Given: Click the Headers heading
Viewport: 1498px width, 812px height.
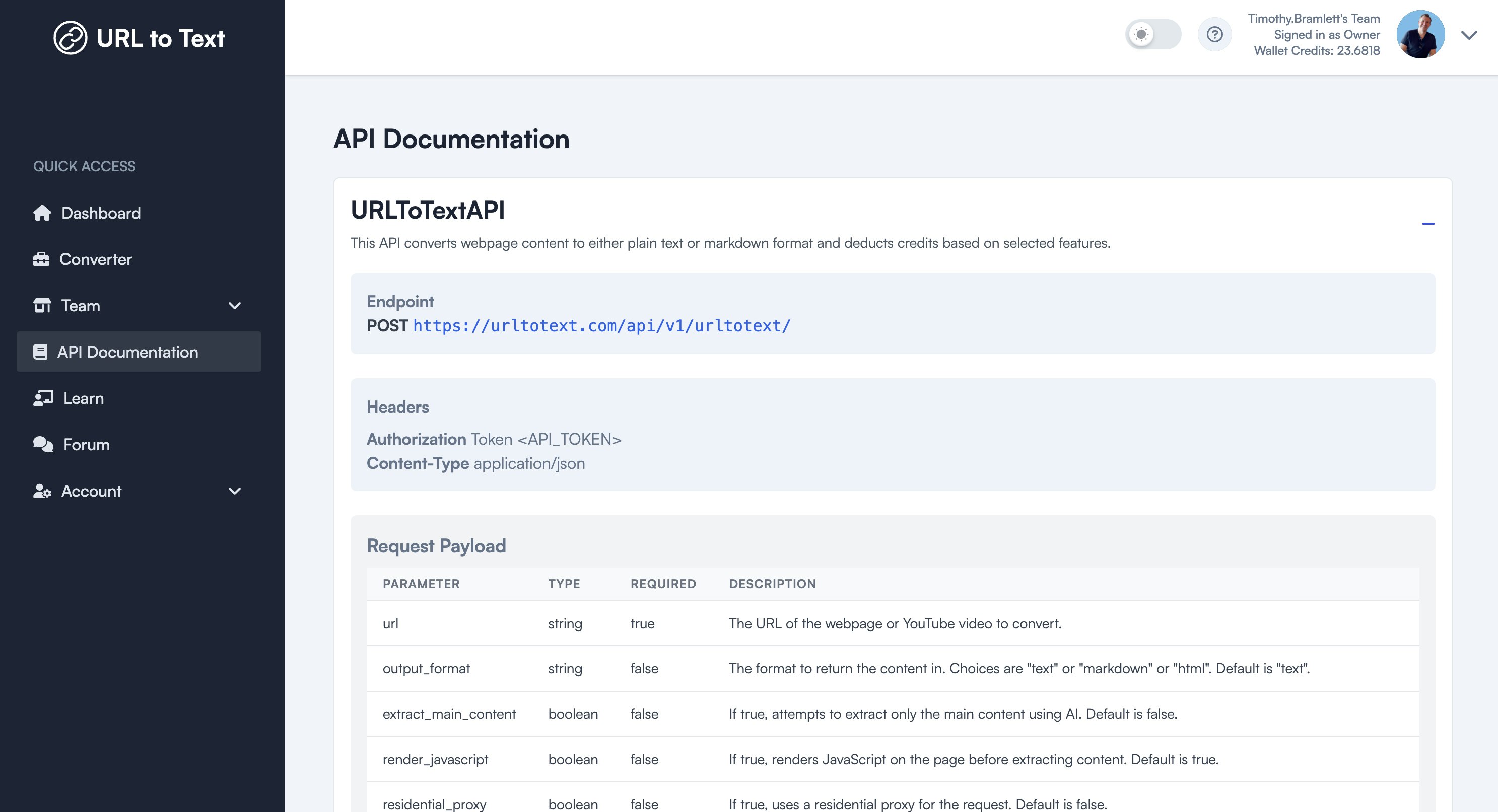Looking at the screenshot, I should [398, 407].
